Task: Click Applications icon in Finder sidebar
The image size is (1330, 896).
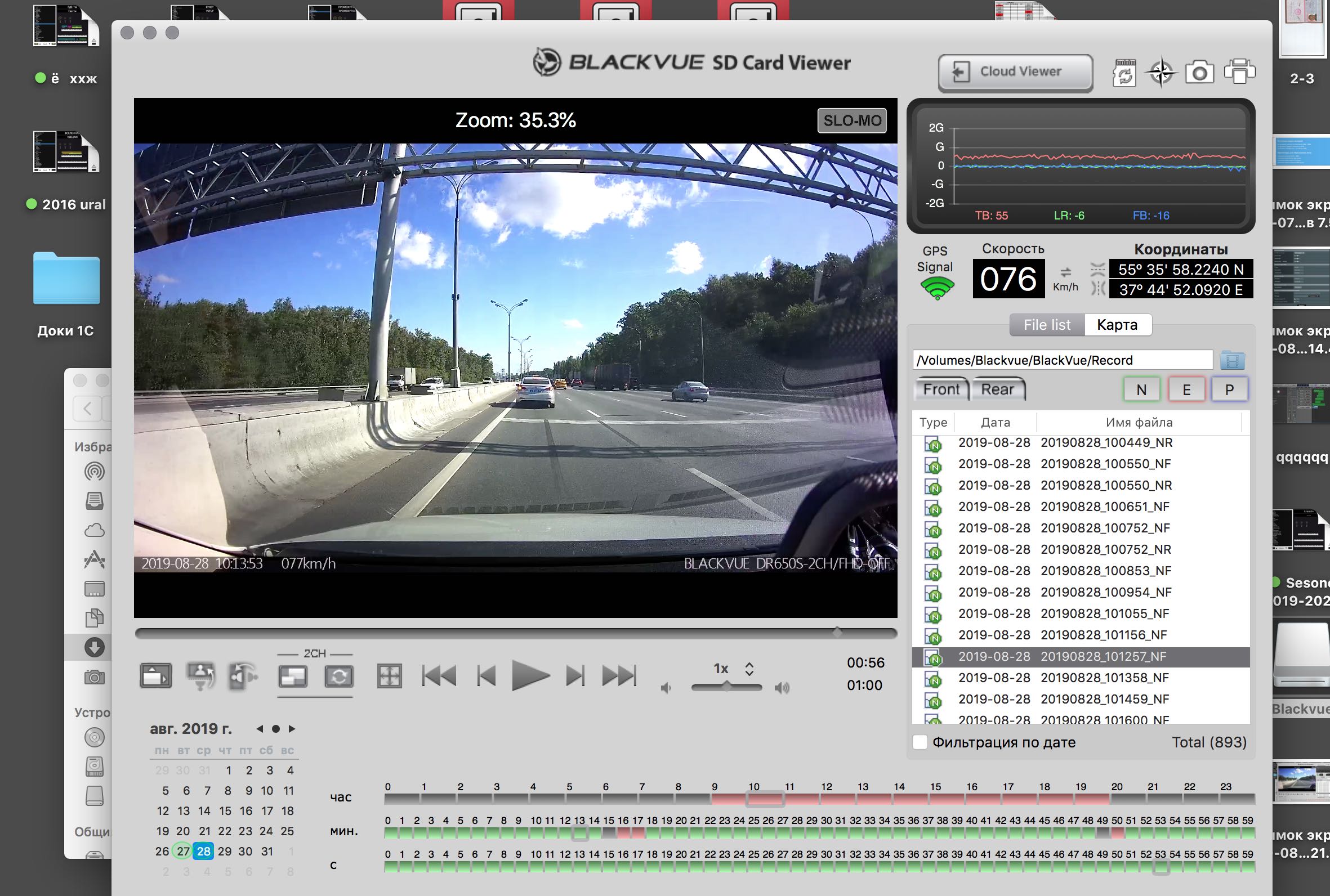Action: tap(94, 559)
